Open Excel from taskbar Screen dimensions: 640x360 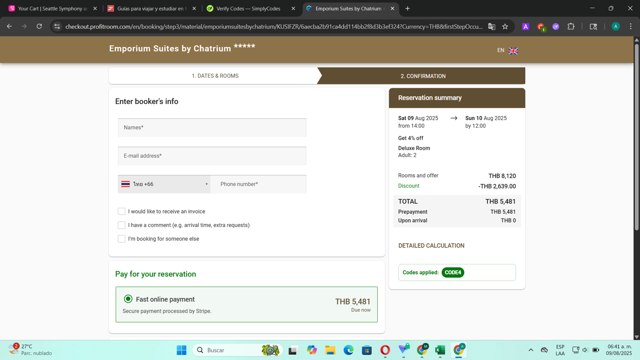(x=440, y=350)
